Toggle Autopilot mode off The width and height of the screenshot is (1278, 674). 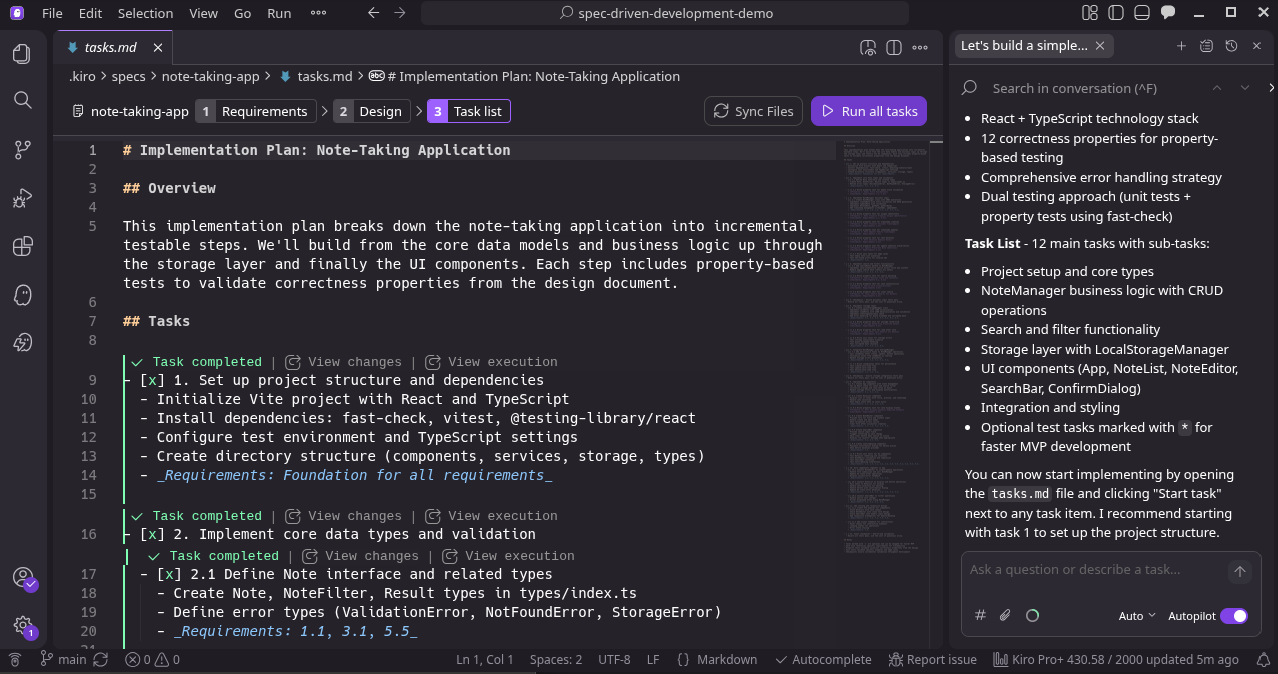click(x=1235, y=615)
